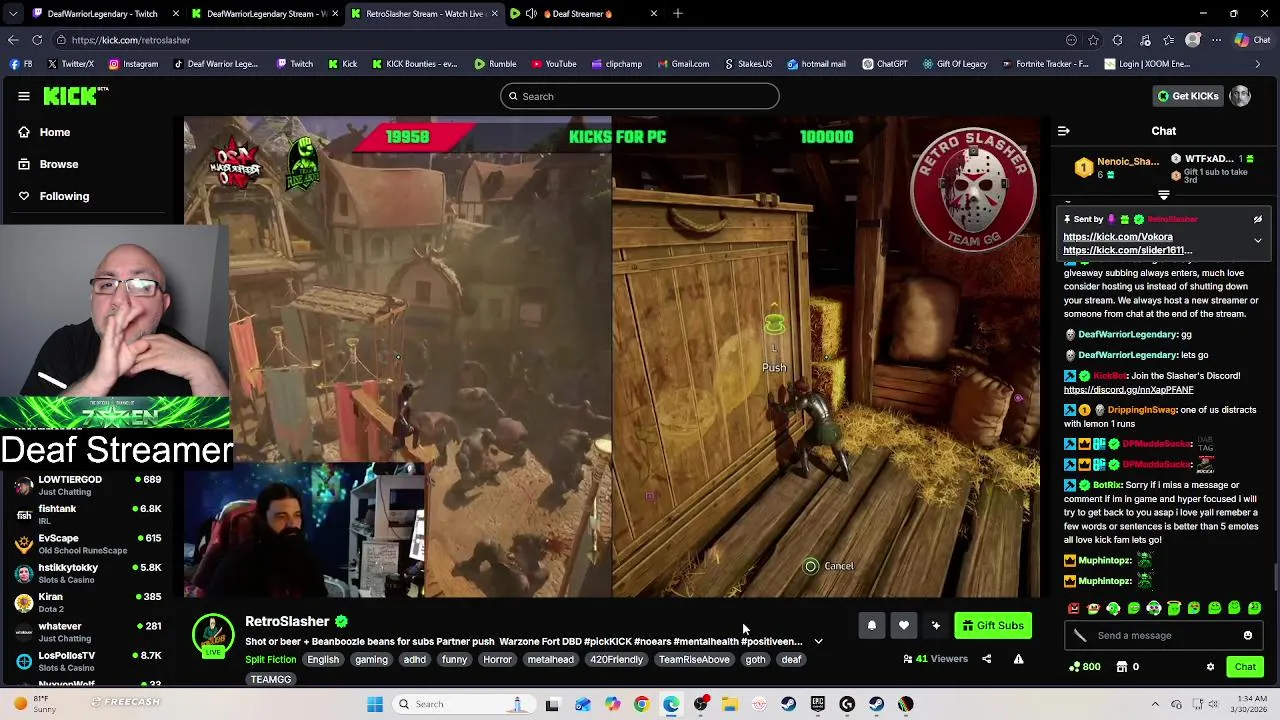The height and width of the screenshot is (720, 1280).
Task: Reload the page
Action: pyautogui.click(x=37, y=40)
